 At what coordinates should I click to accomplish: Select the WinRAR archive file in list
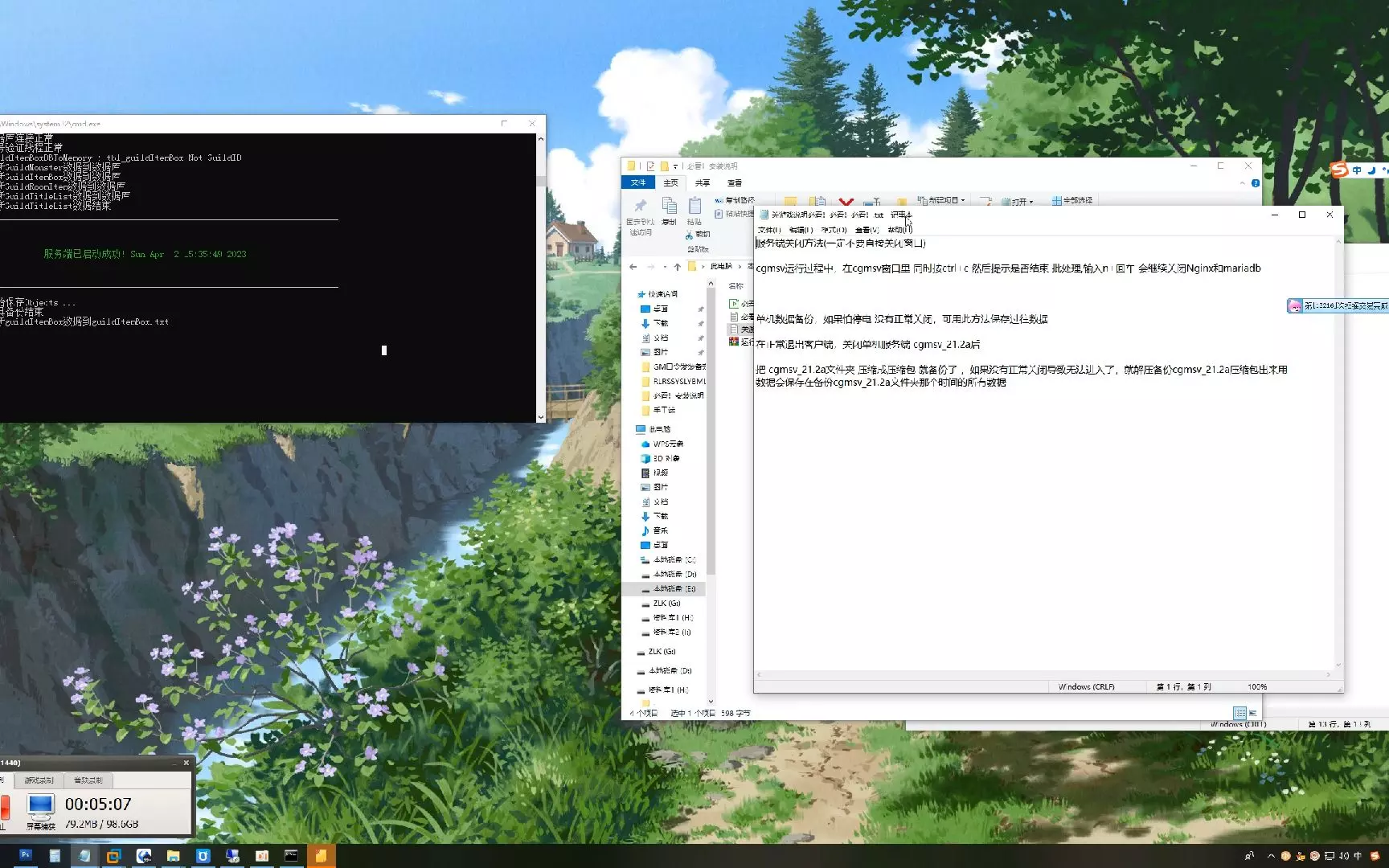tap(741, 342)
